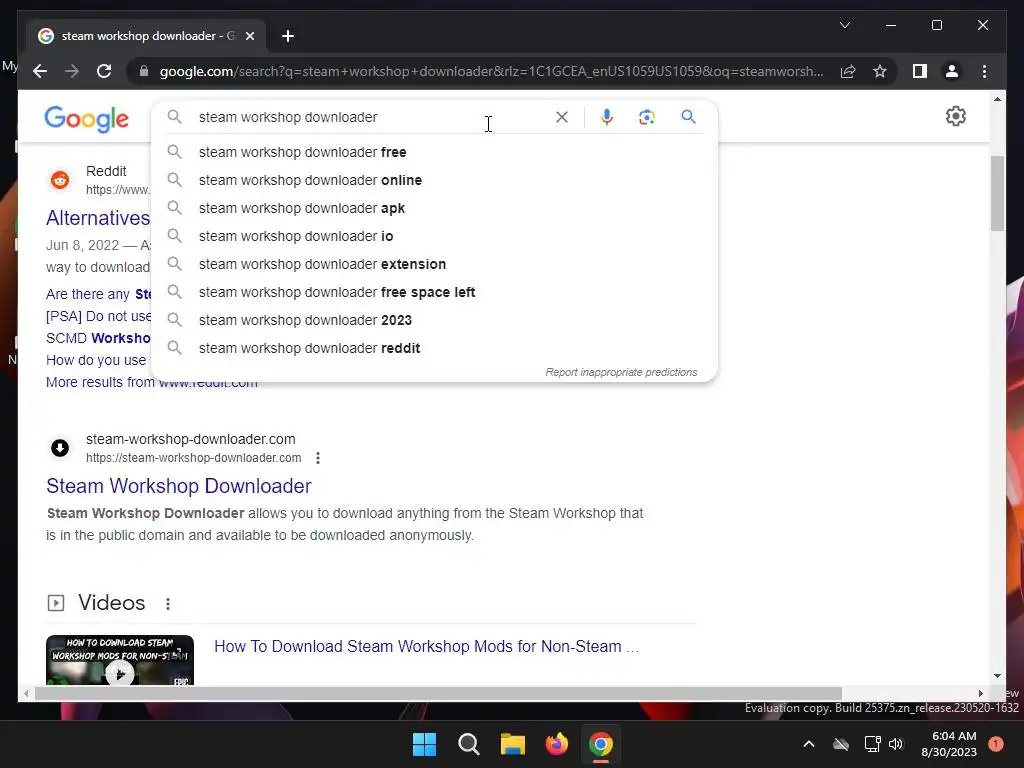This screenshot has height=768, width=1024.
Task: Choose suggestion ending in 'io'
Action: (434, 236)
